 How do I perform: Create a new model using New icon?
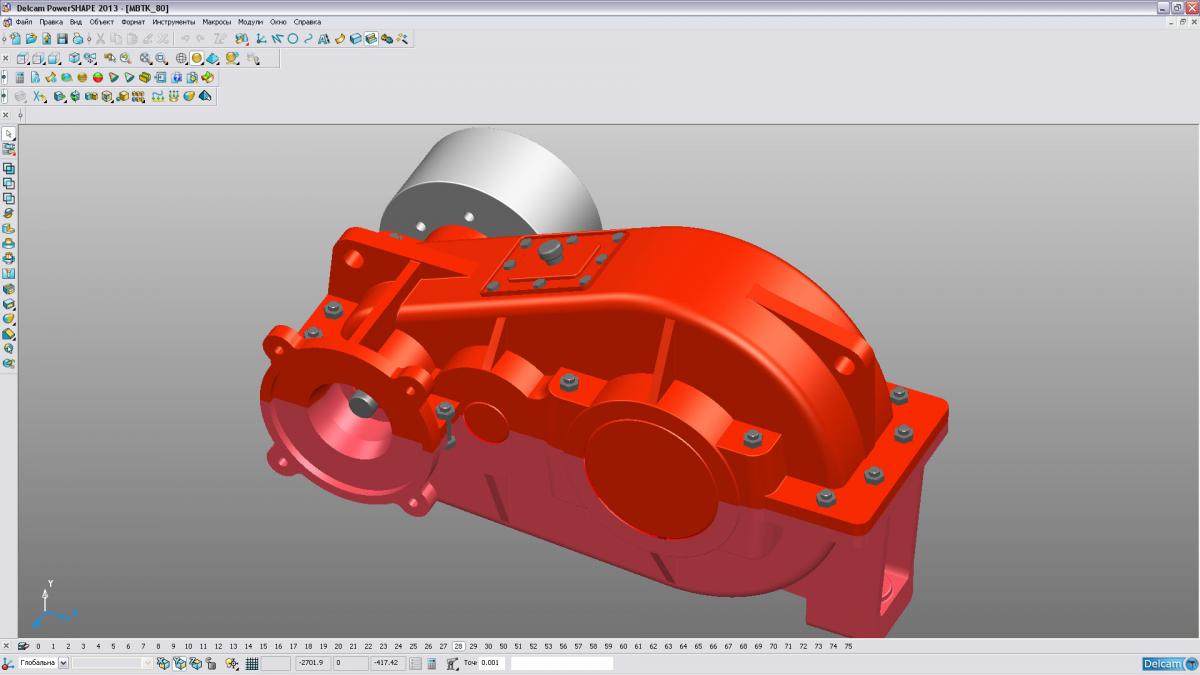tap(16, 38)
